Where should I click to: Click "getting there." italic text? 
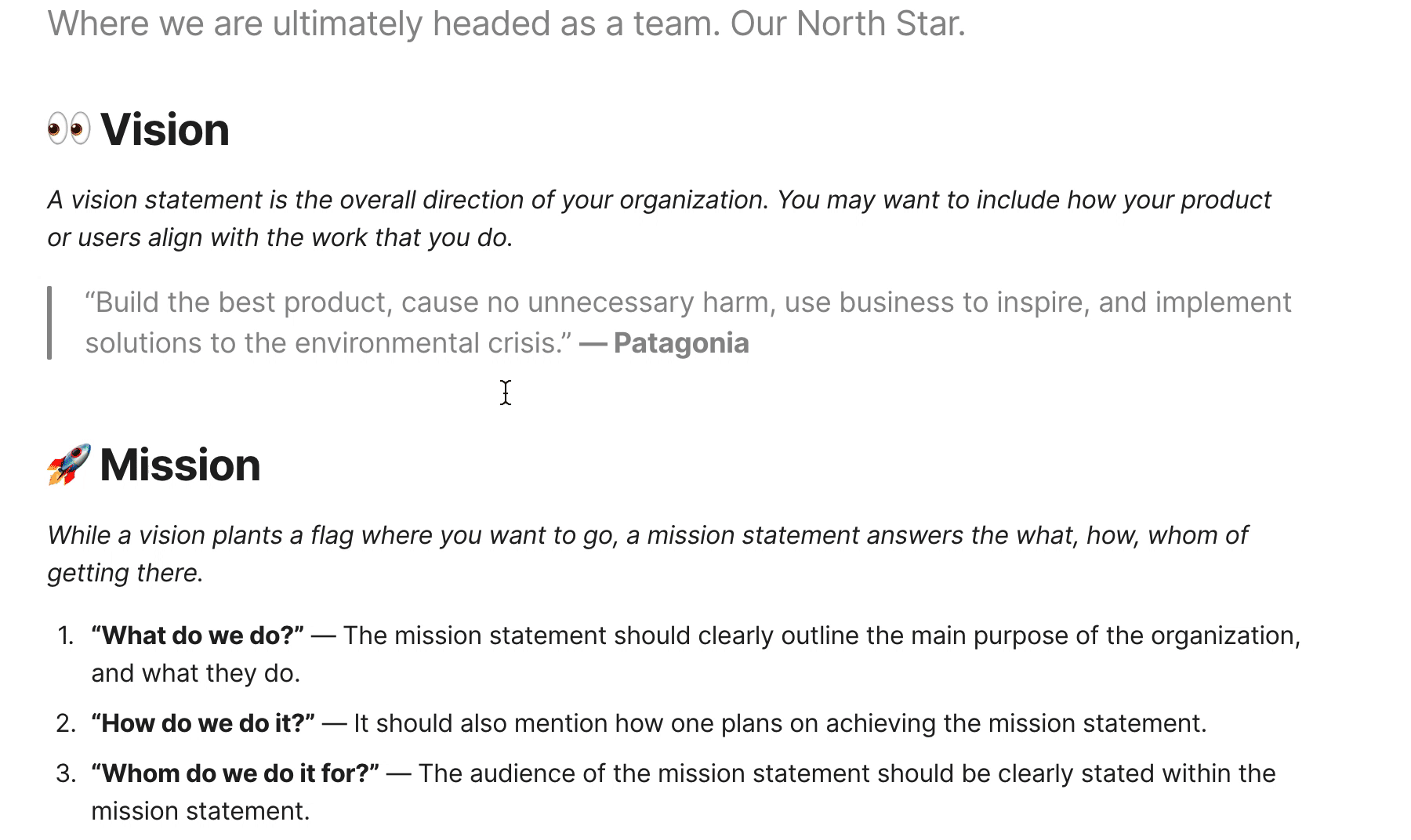tap(125, 573)
